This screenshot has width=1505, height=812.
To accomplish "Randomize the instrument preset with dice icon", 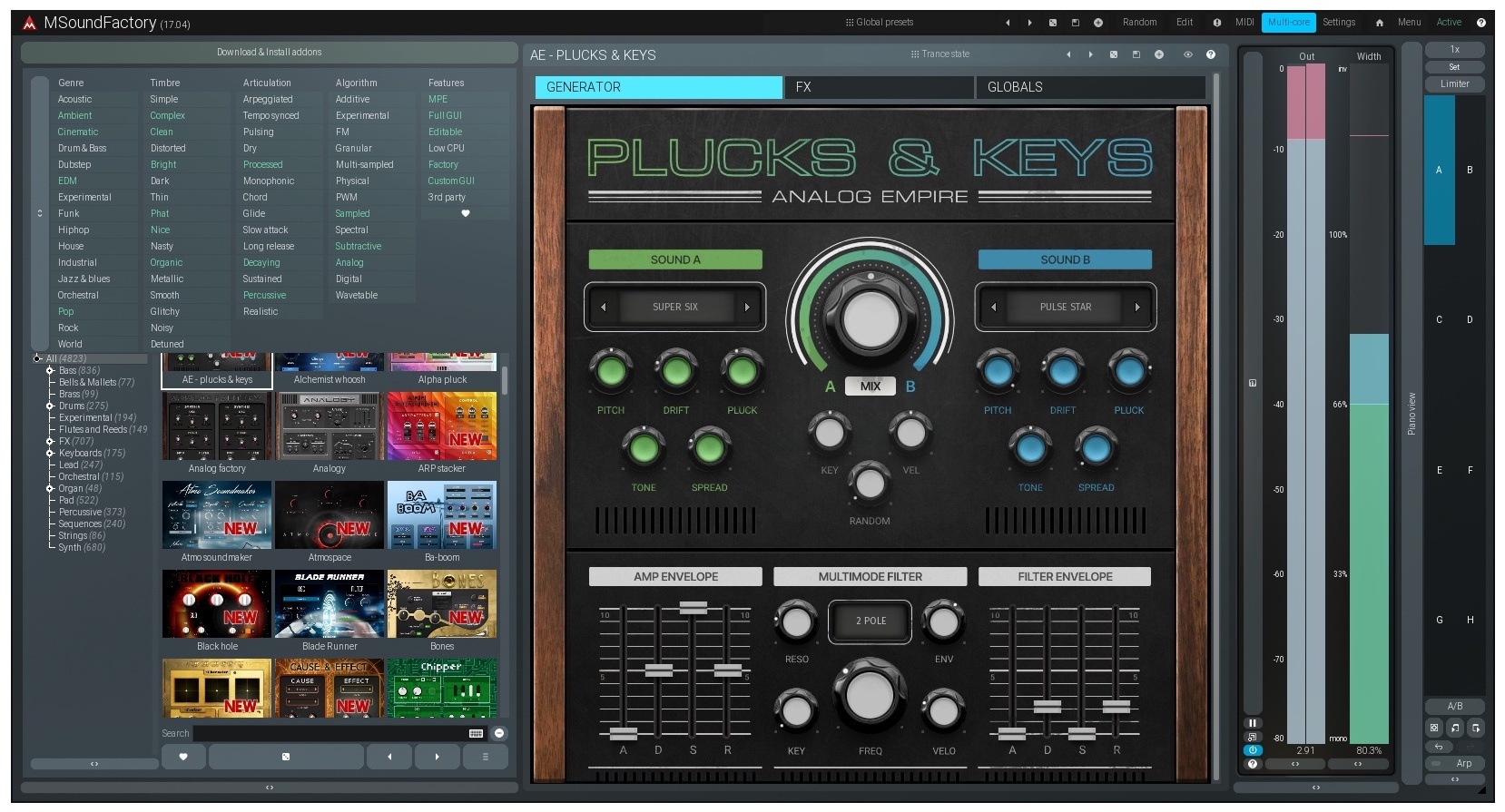I will coord(1114,54).
